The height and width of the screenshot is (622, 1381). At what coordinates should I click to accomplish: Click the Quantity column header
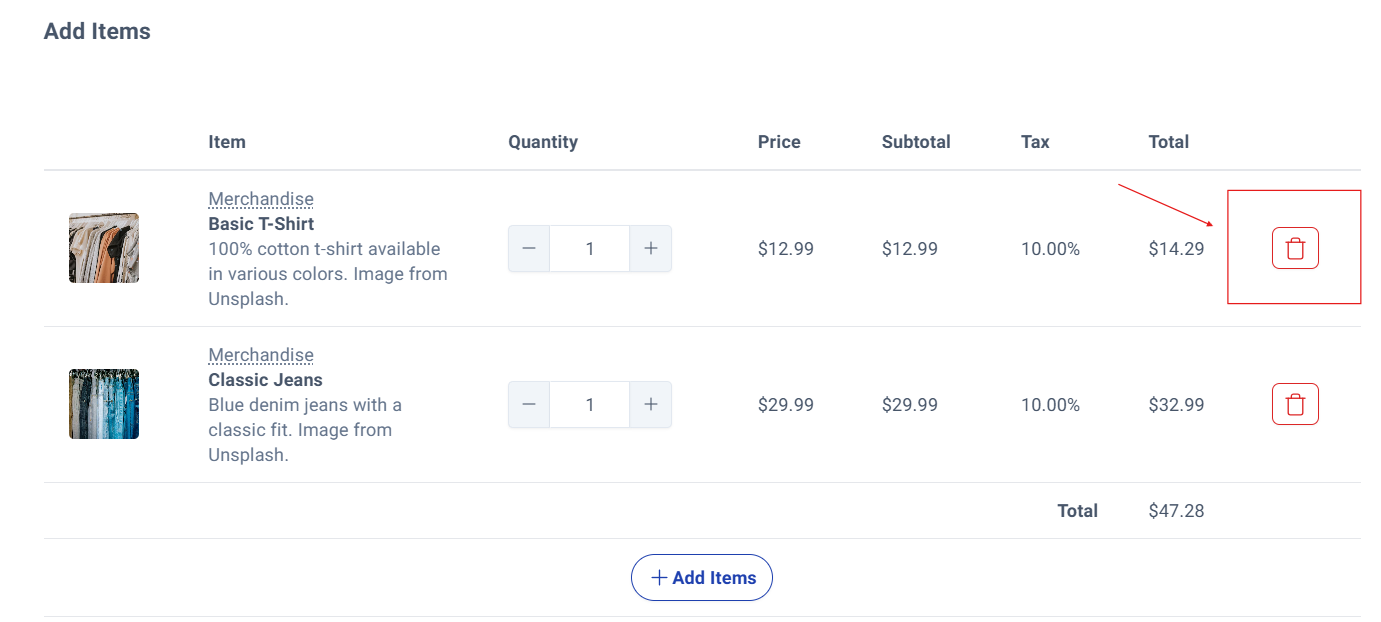(543, 142)
